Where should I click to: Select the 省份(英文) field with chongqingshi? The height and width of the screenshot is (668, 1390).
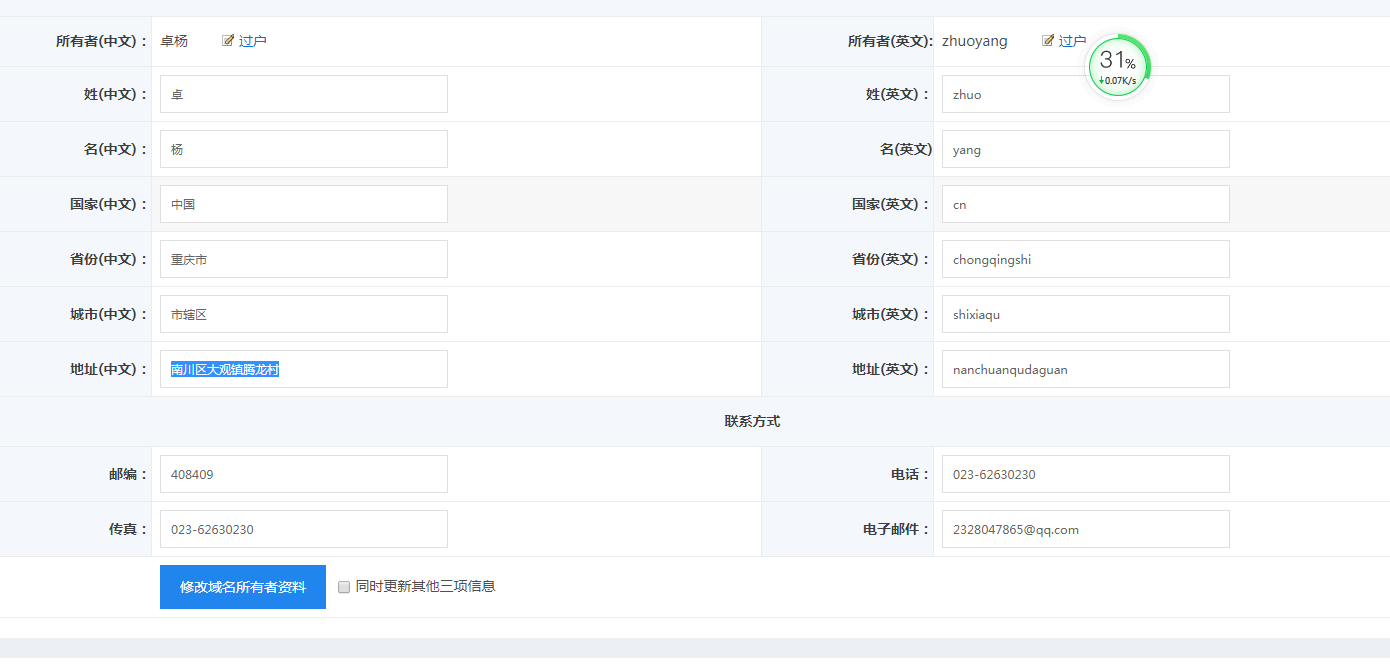click(x=1085, y=259)
